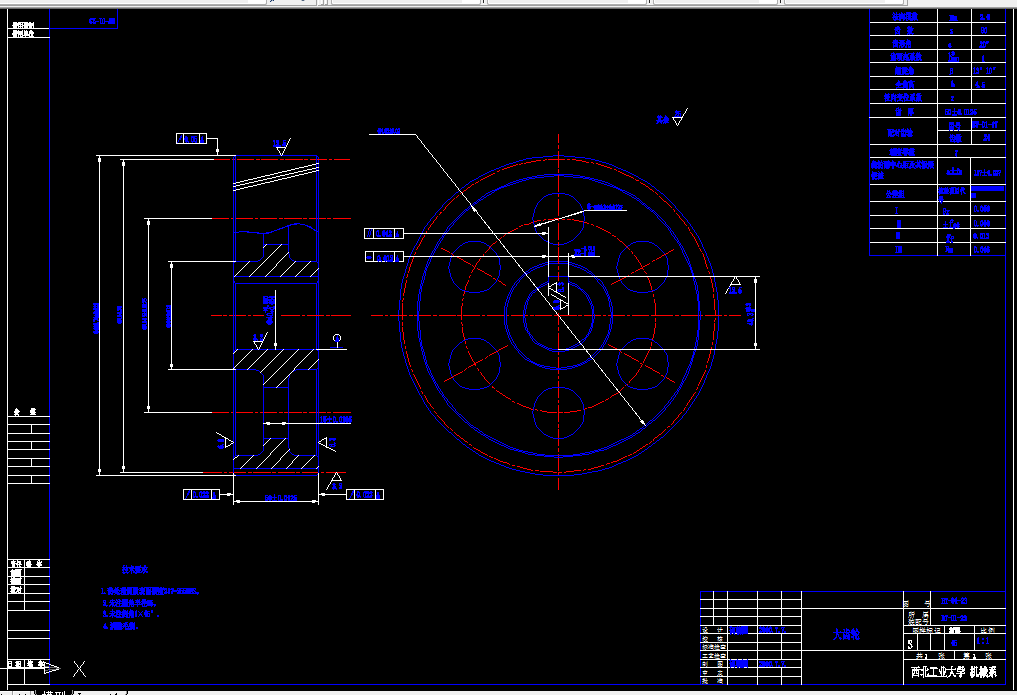This screenshot has height=695, width=1017.
Task: Select the date text in the 制图 row
Action: [772, 664]
